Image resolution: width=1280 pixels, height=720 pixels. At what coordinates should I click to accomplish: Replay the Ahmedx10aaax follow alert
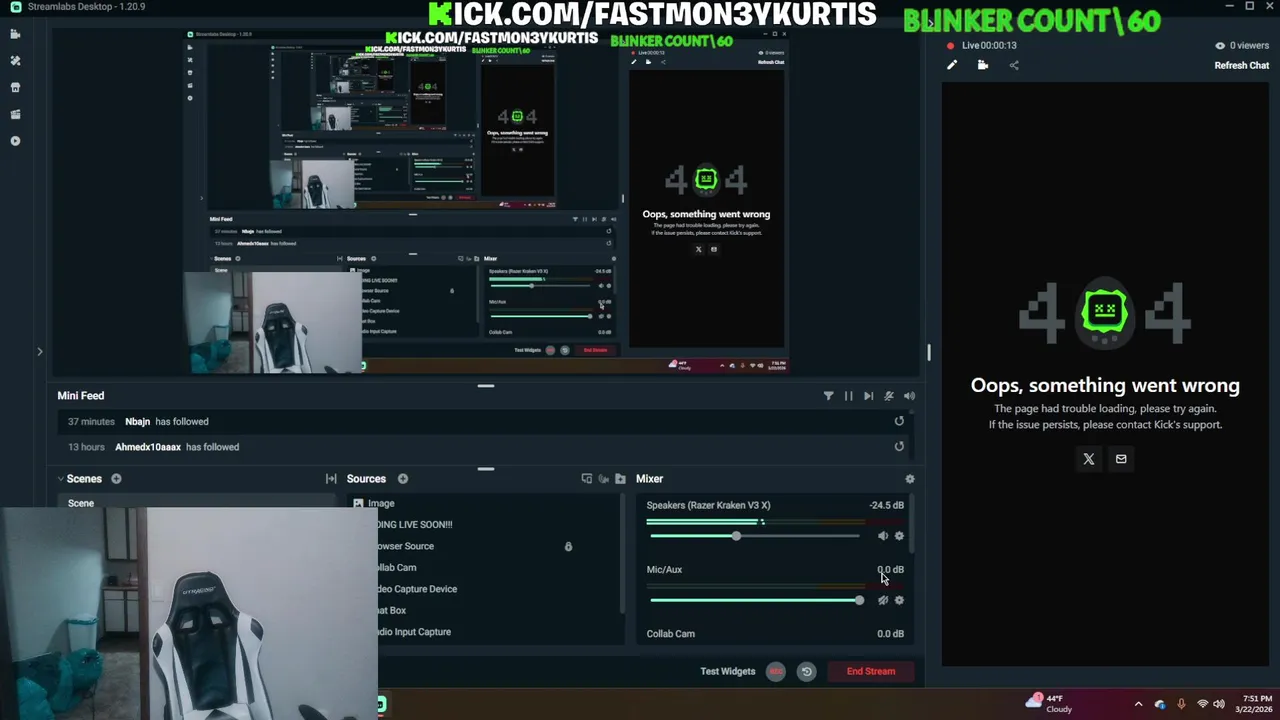899,447
